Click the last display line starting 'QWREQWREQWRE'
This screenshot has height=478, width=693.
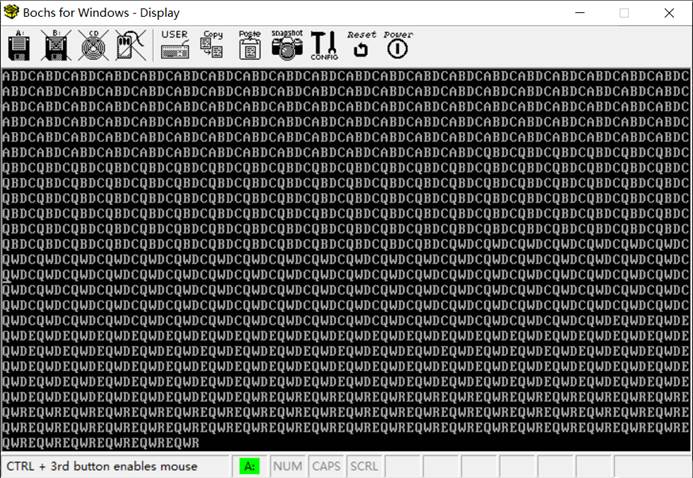point(101,443)
